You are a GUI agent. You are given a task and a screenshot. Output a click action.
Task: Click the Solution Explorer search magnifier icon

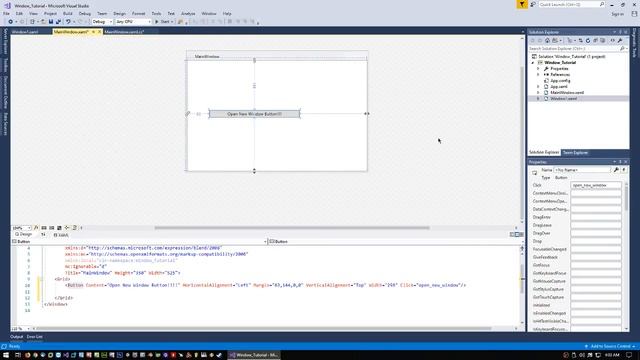pos(622,49)
